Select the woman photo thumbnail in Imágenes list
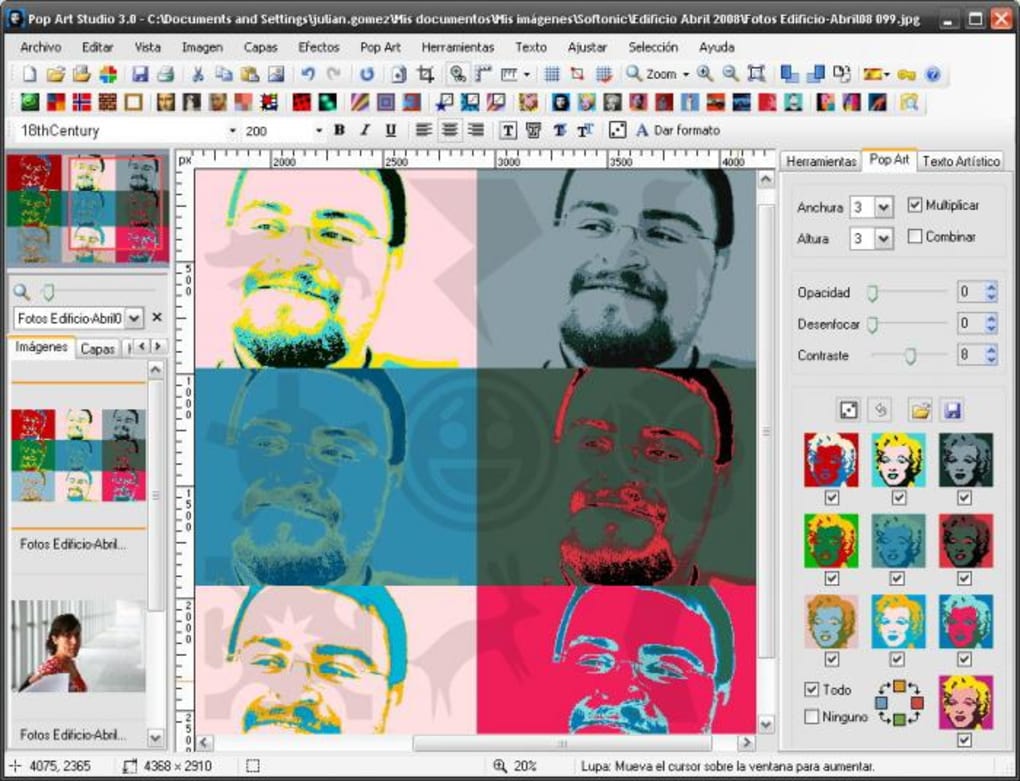Image resolution: width=1020 pixels, height=781 pixels. 78,648
